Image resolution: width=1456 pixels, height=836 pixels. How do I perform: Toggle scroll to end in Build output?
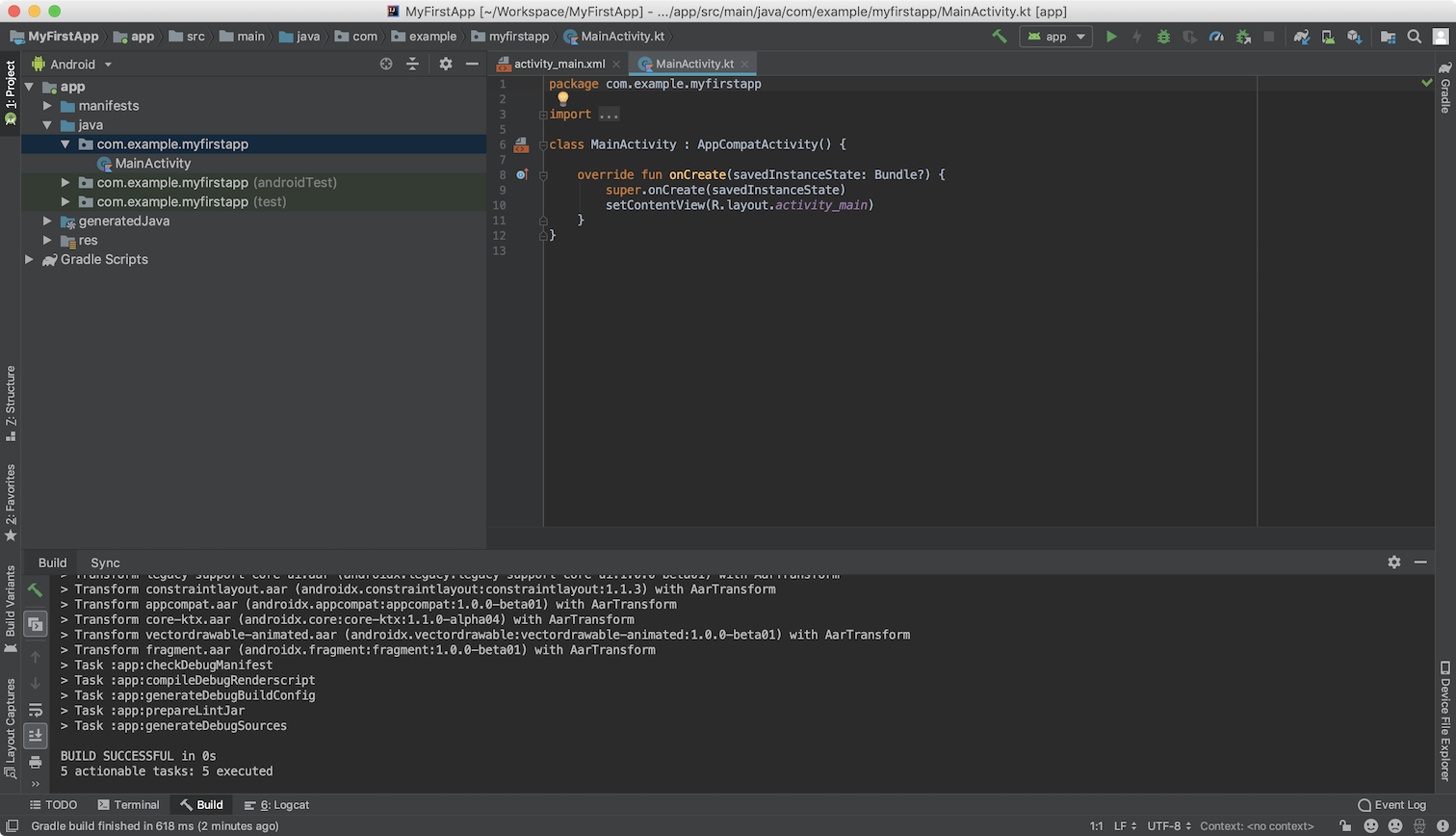pos(35,736)
